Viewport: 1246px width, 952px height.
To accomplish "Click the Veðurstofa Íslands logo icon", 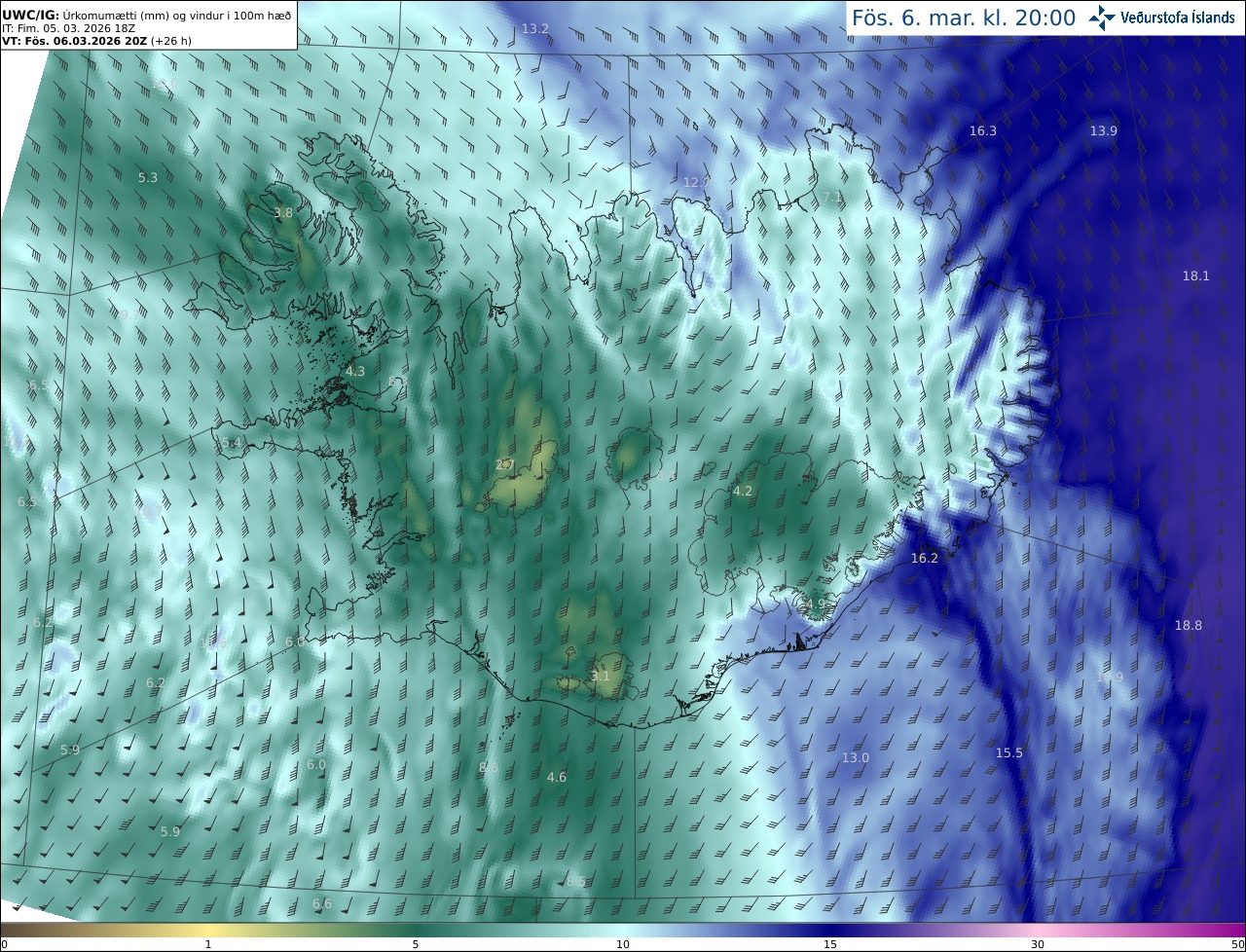I will 1103,18.
